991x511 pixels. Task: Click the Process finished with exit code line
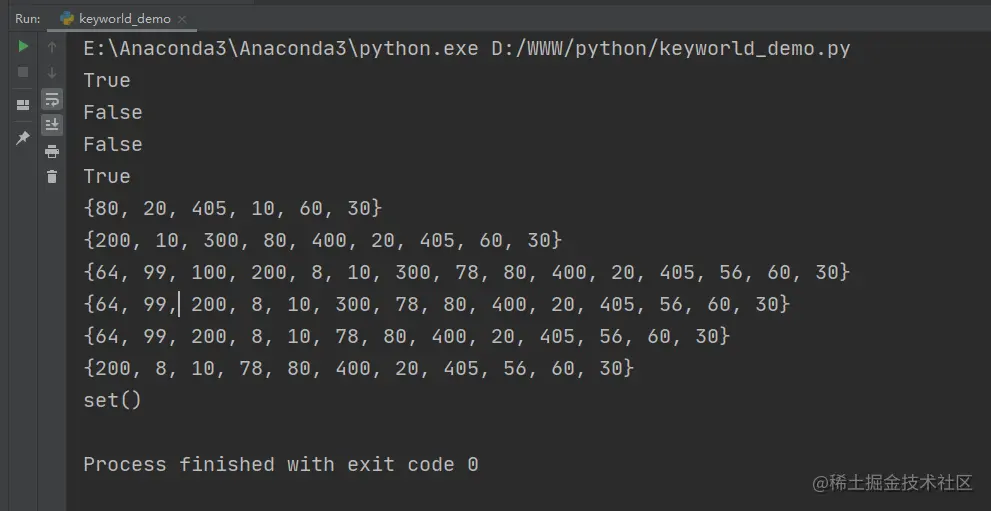click(281, 464)
